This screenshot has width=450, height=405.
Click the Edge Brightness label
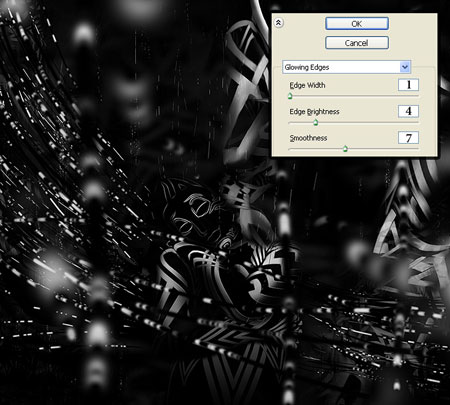coord(314,112)
